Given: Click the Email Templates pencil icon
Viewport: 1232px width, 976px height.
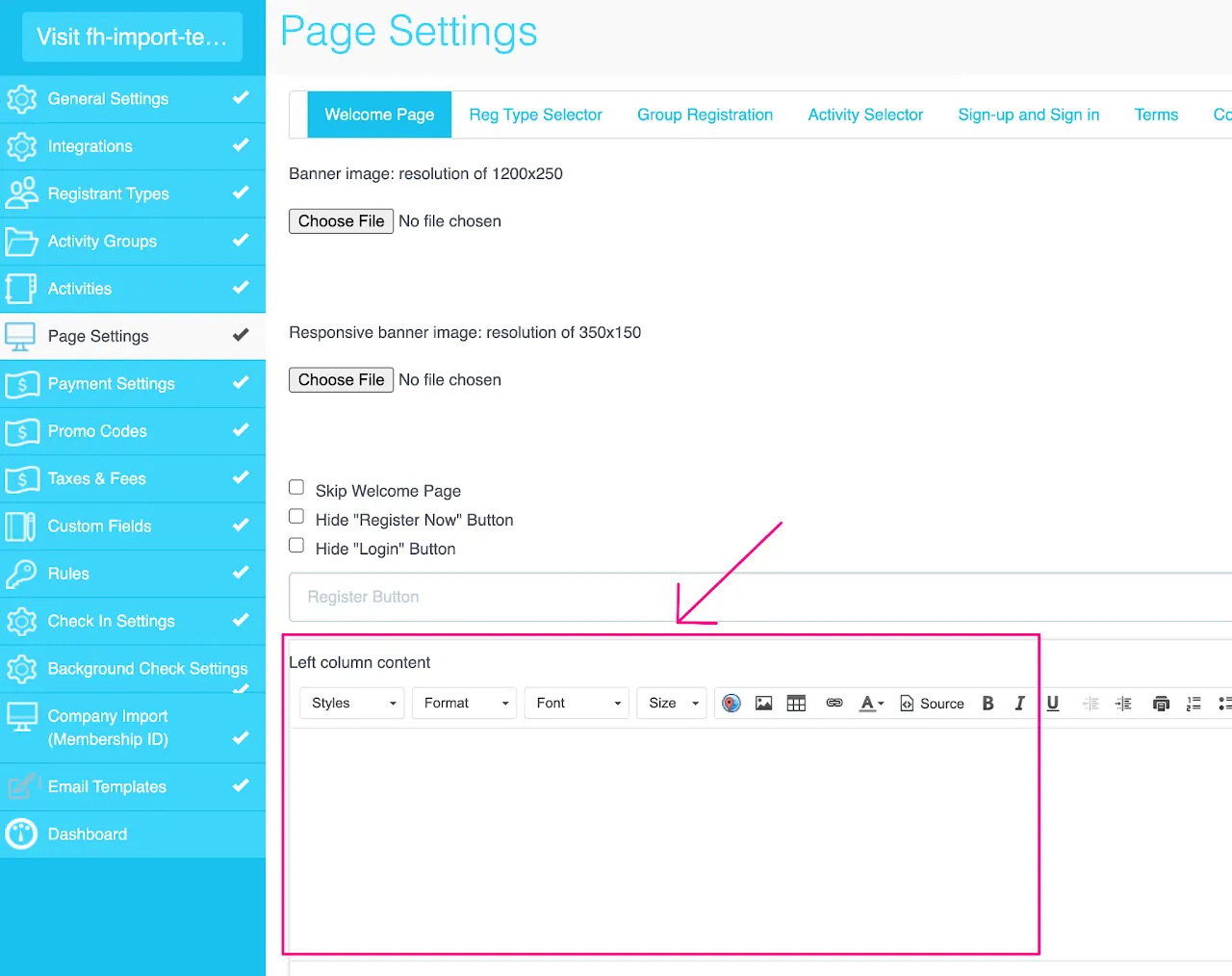Looking at the screenshot, I should pos(22,786).
